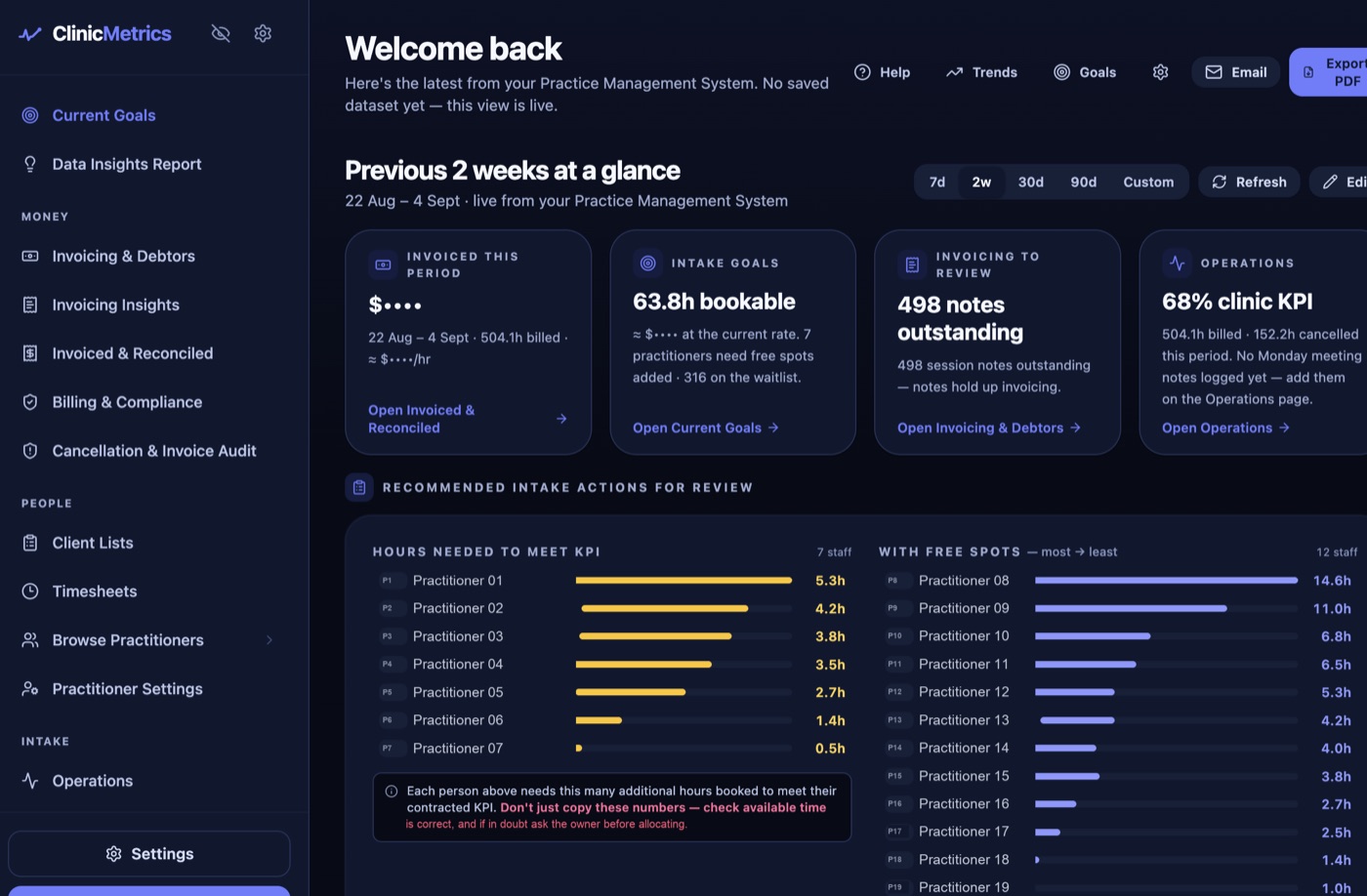Click the info icon in the KPI note
The width and height of the screenshot is (1367, 896).
click(392, 792)
